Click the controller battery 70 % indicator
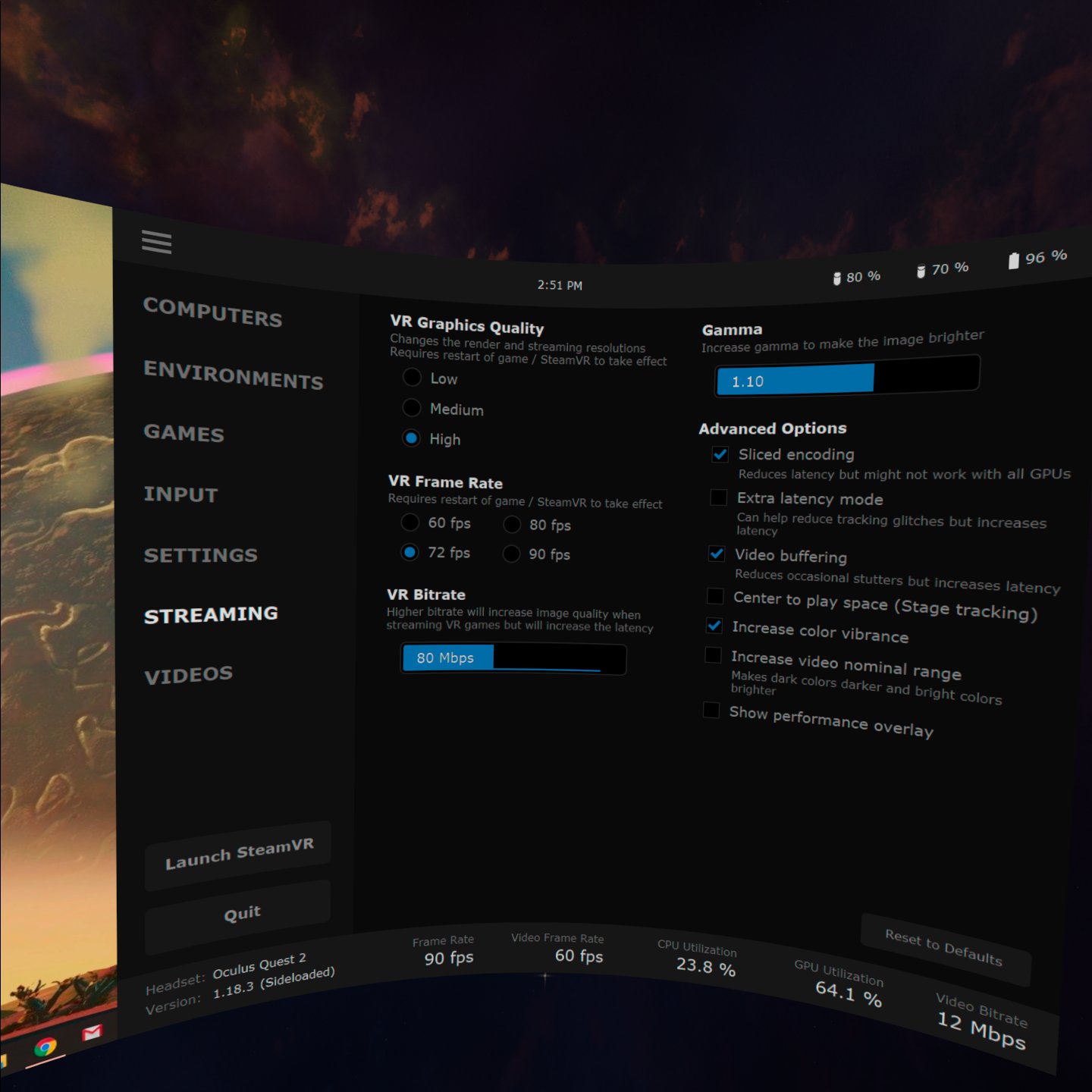 click(x=943, y=269)
